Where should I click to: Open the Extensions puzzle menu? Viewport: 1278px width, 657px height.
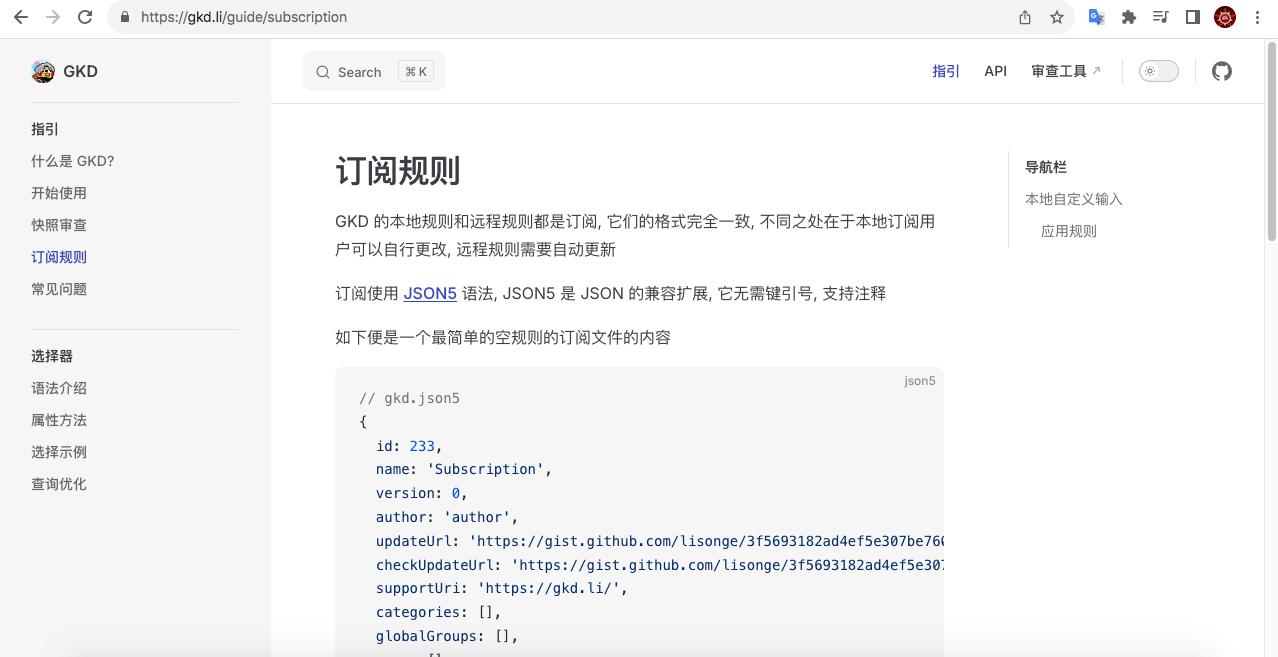1129,17
